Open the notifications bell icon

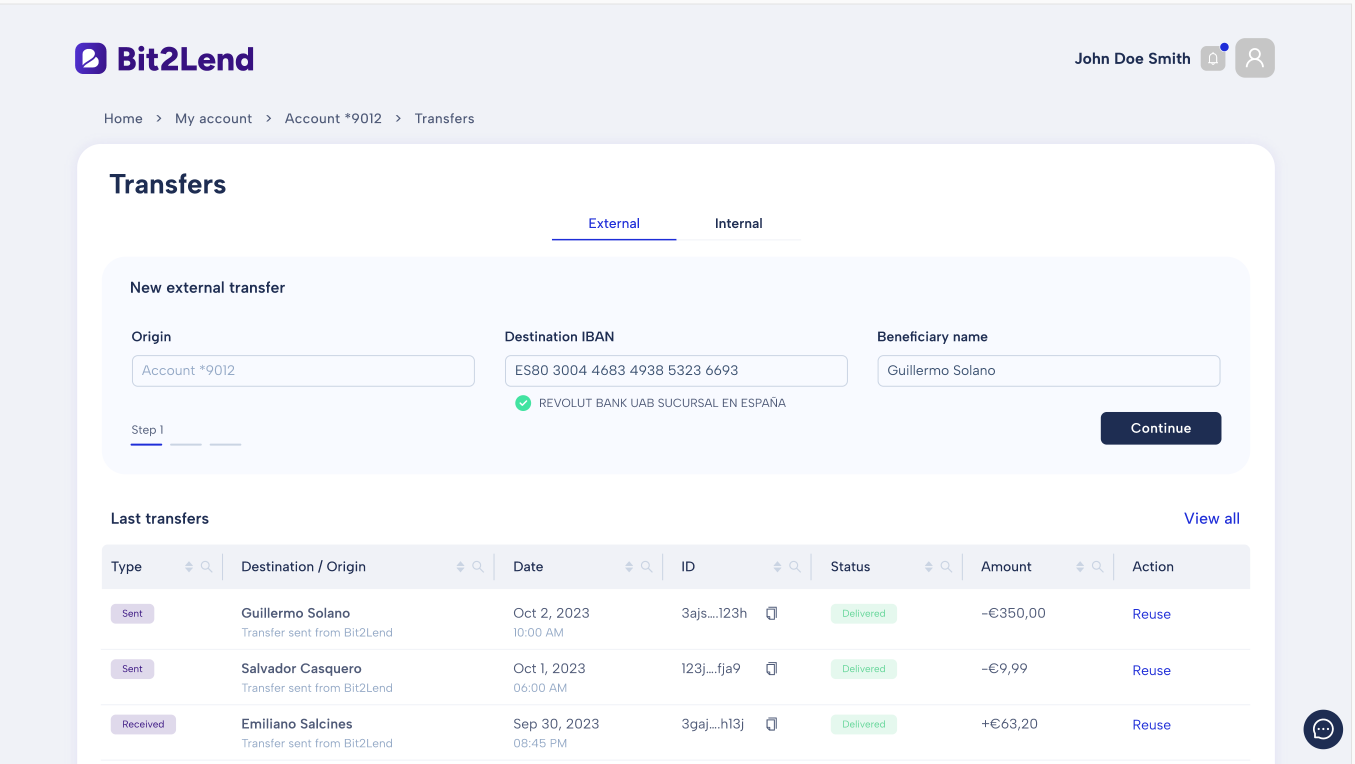(x=1213, y=58)
